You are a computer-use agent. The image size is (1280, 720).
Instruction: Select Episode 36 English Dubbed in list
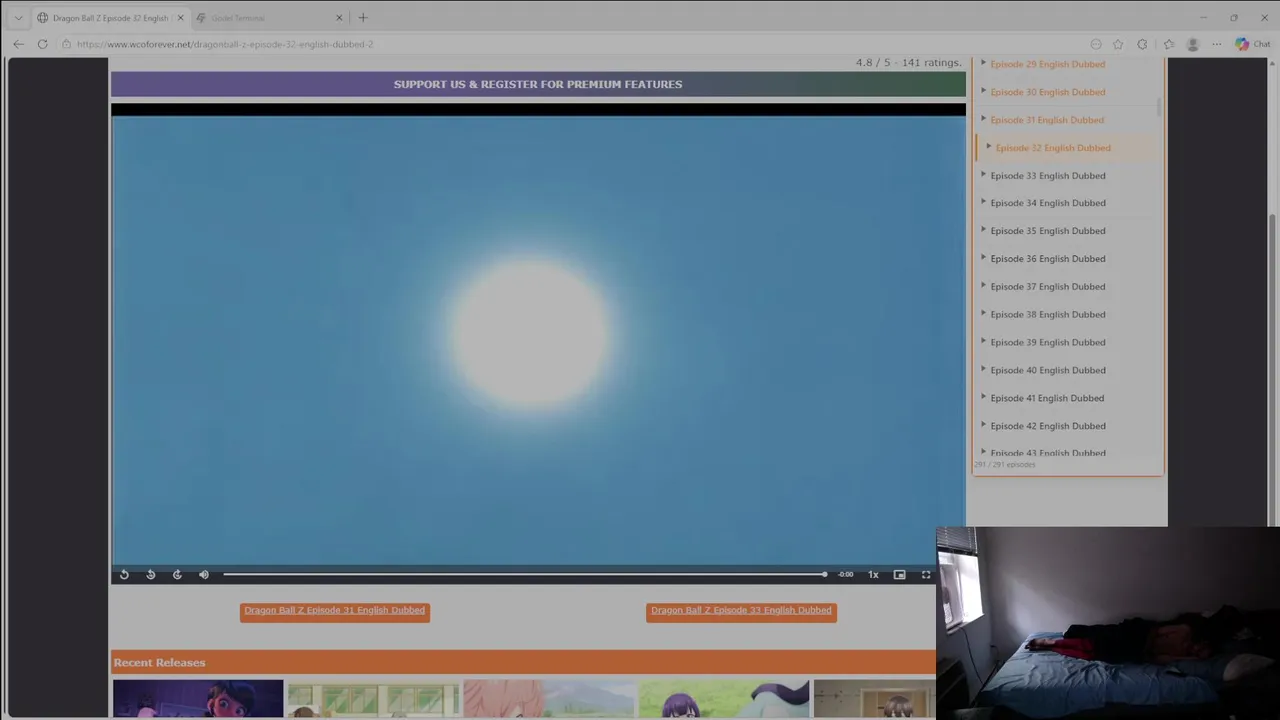pos(1047,259)
